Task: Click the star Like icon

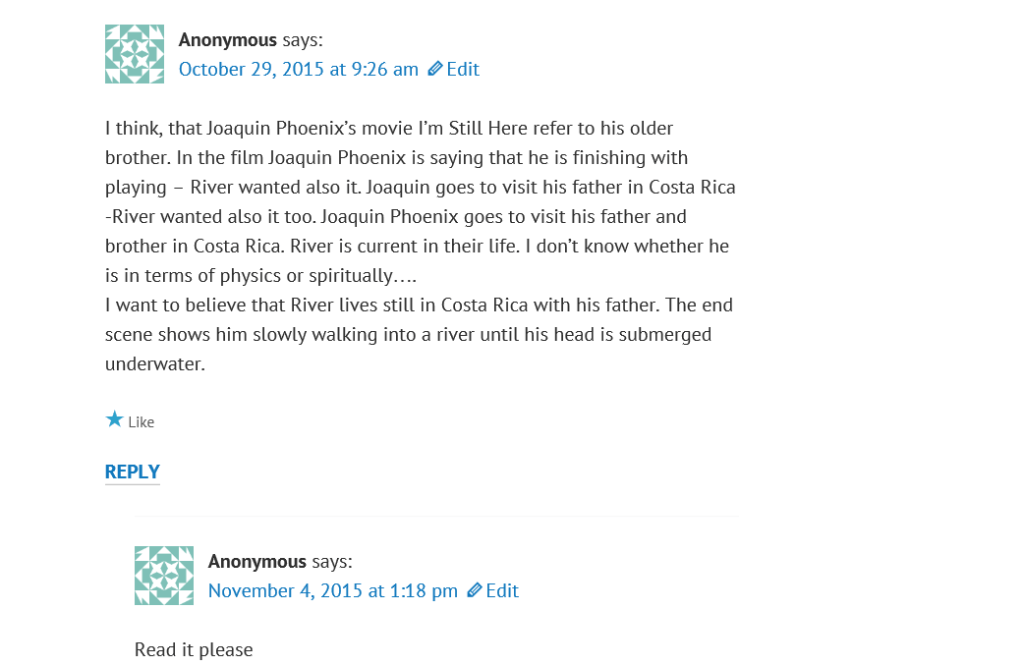Action: 114,420
